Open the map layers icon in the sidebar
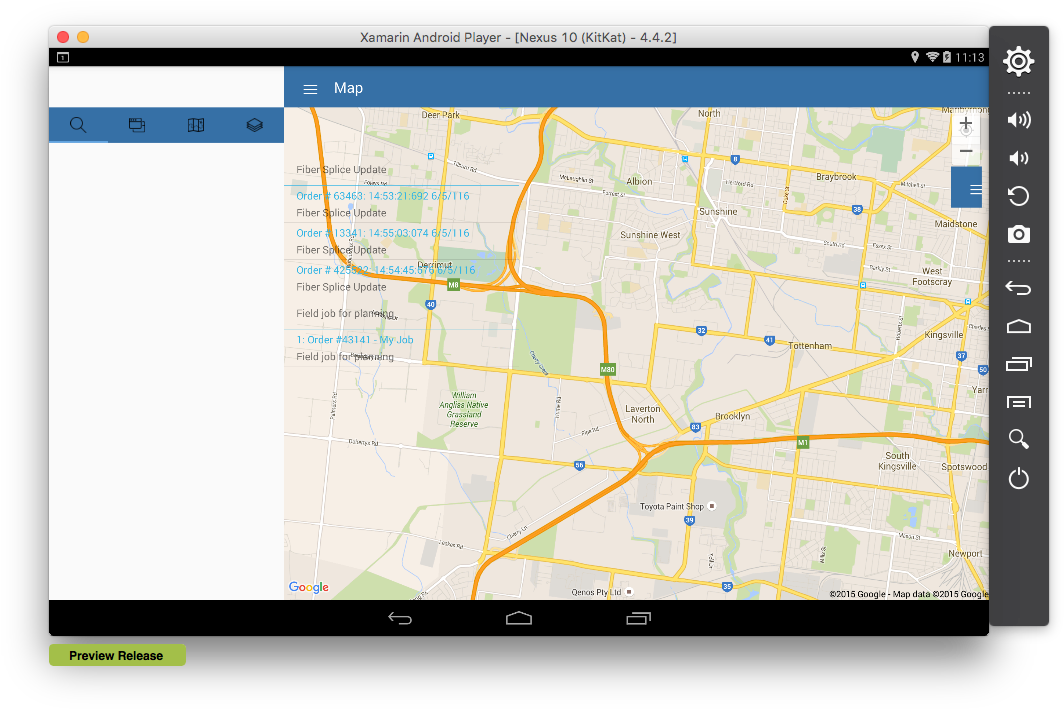 (254, 125)
